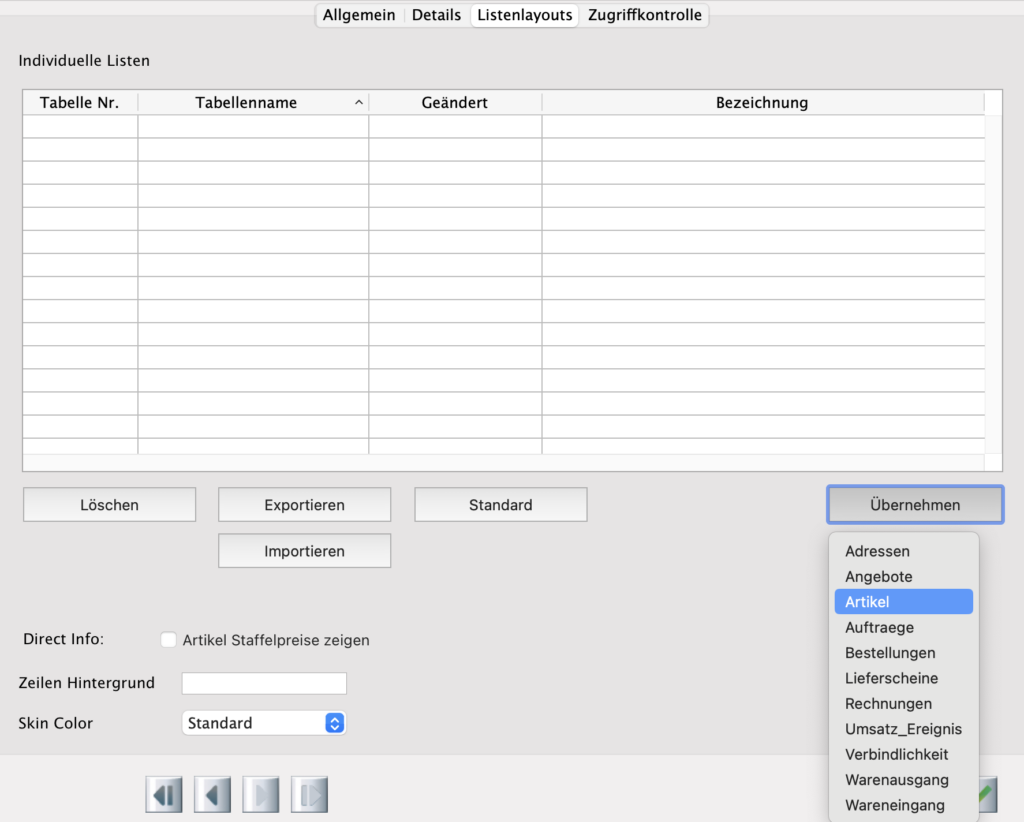Screen dimensions: 1024x822
Task: Click the previous record arrow icon
Action: point(212,795)
